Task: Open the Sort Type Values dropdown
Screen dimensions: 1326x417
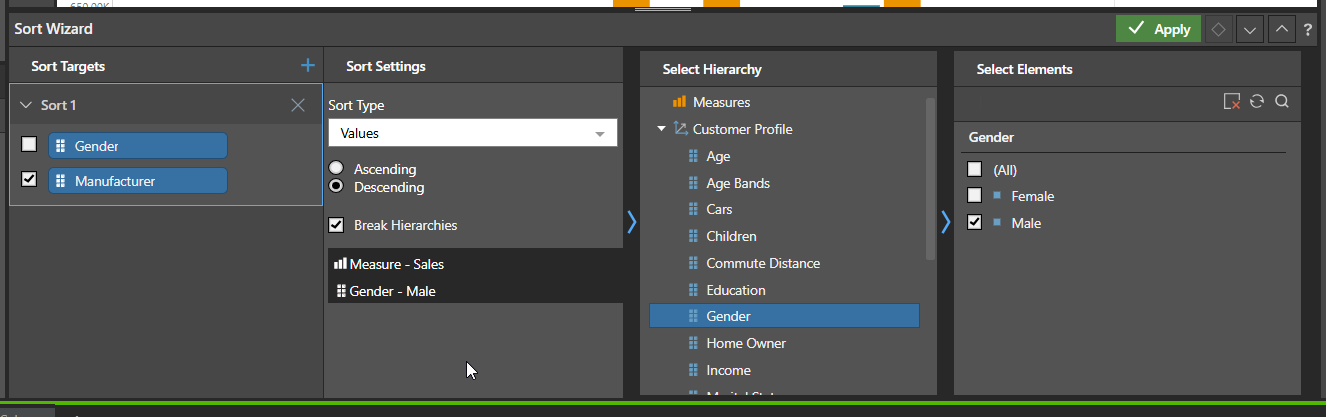Action: tap(472, 133)
